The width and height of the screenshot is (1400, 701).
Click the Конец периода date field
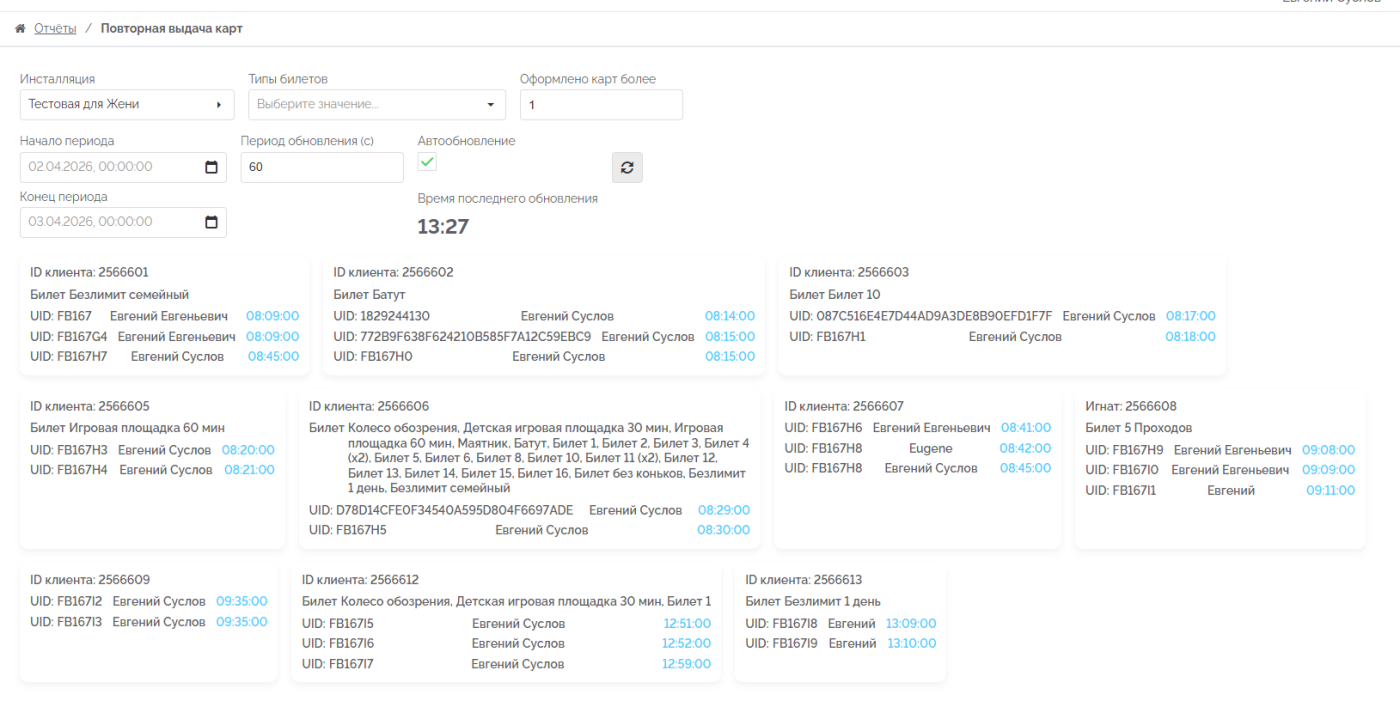pos(110,222)
